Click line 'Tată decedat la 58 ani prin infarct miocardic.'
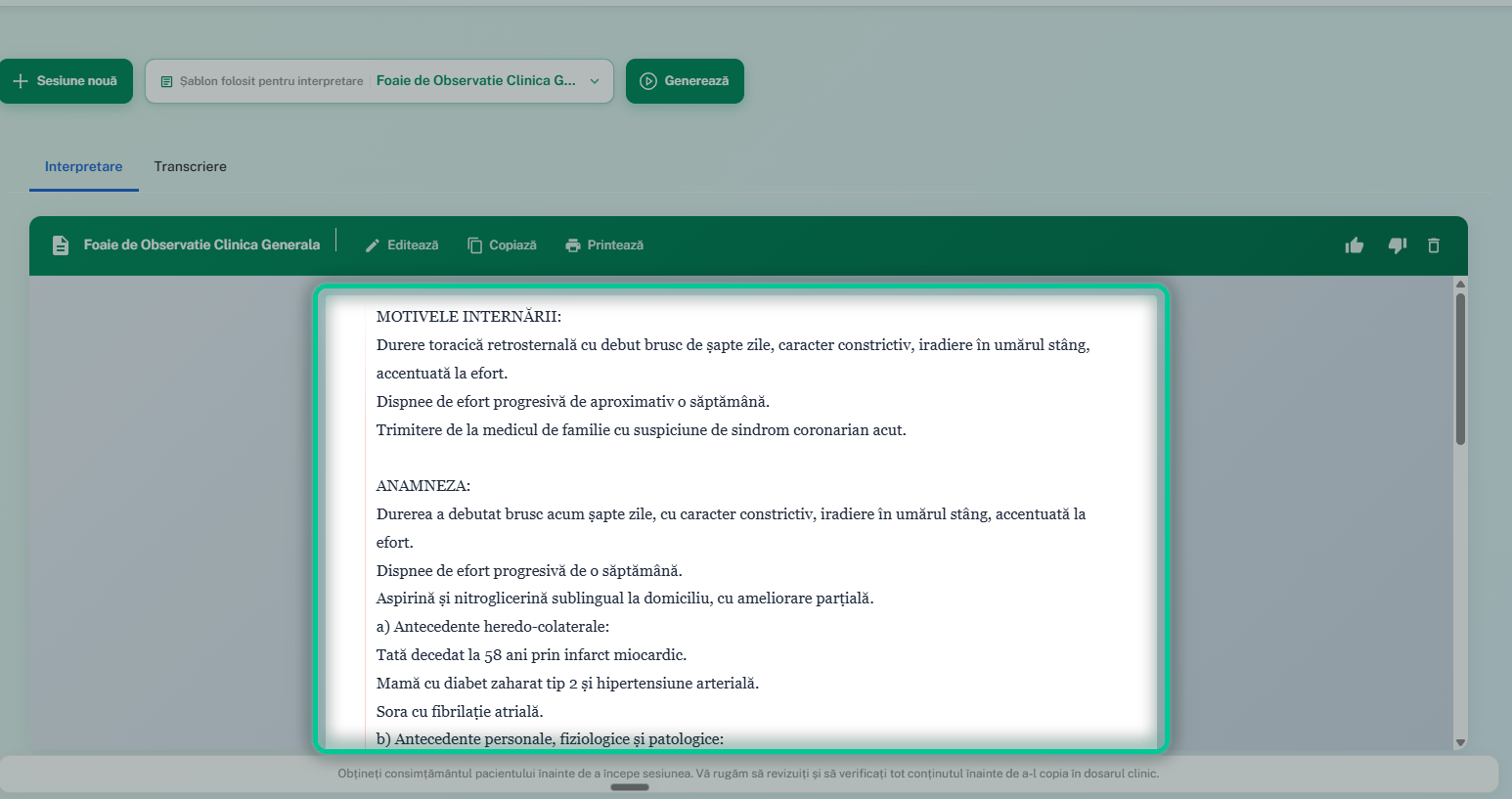 pos(531,655)
